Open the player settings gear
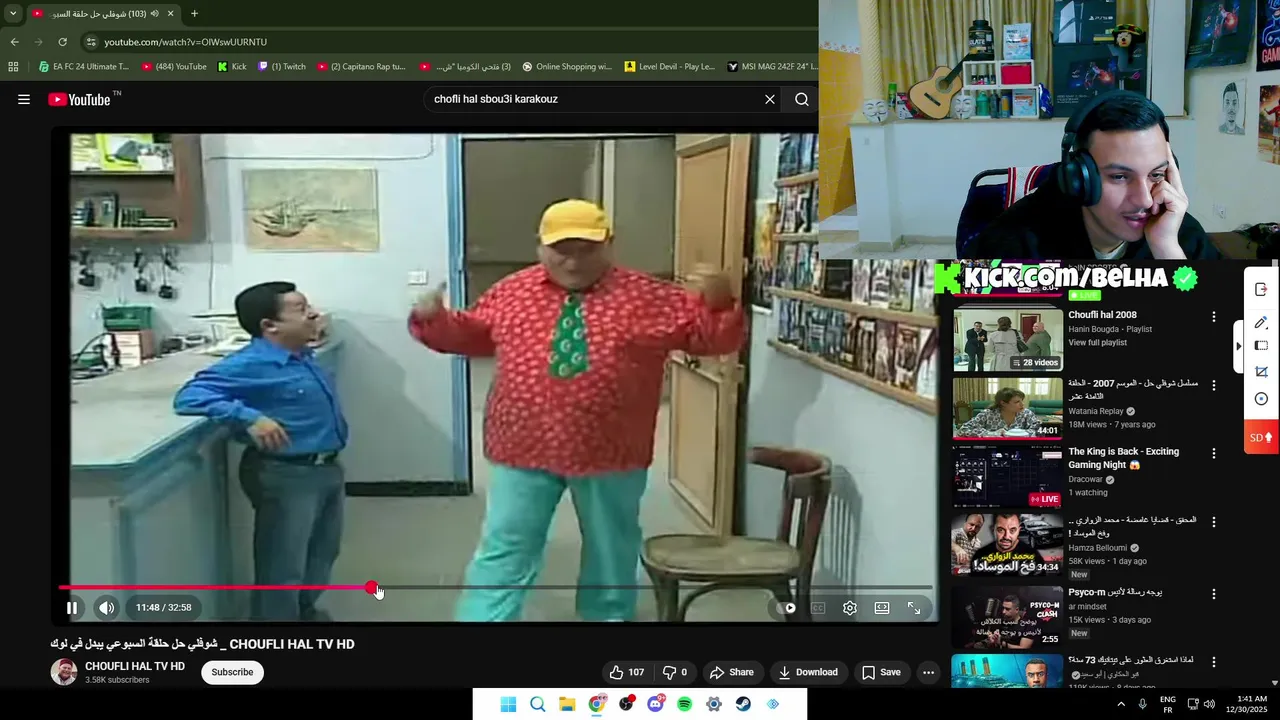Screen dimensions: 1280x720 click(850, 607)
